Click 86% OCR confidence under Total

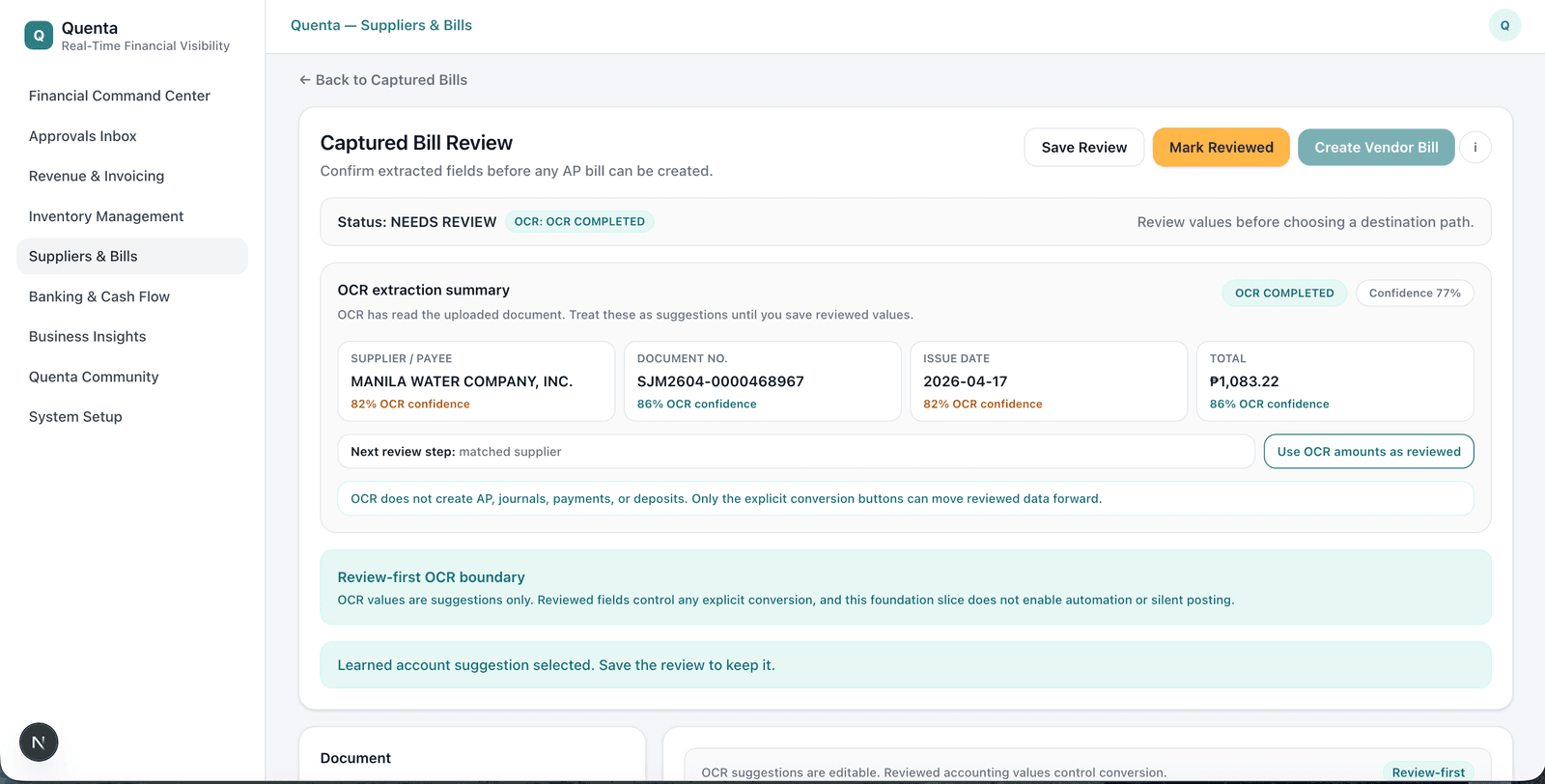[1270, 405]
